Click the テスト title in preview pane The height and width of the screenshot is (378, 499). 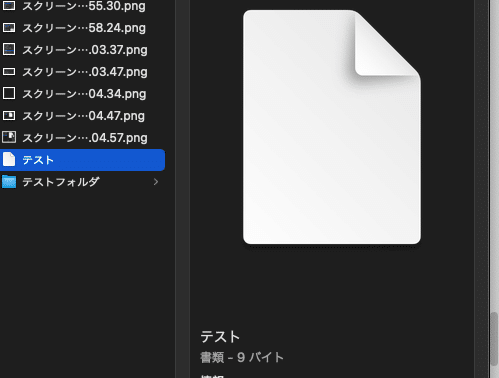(x=220, y=337)
